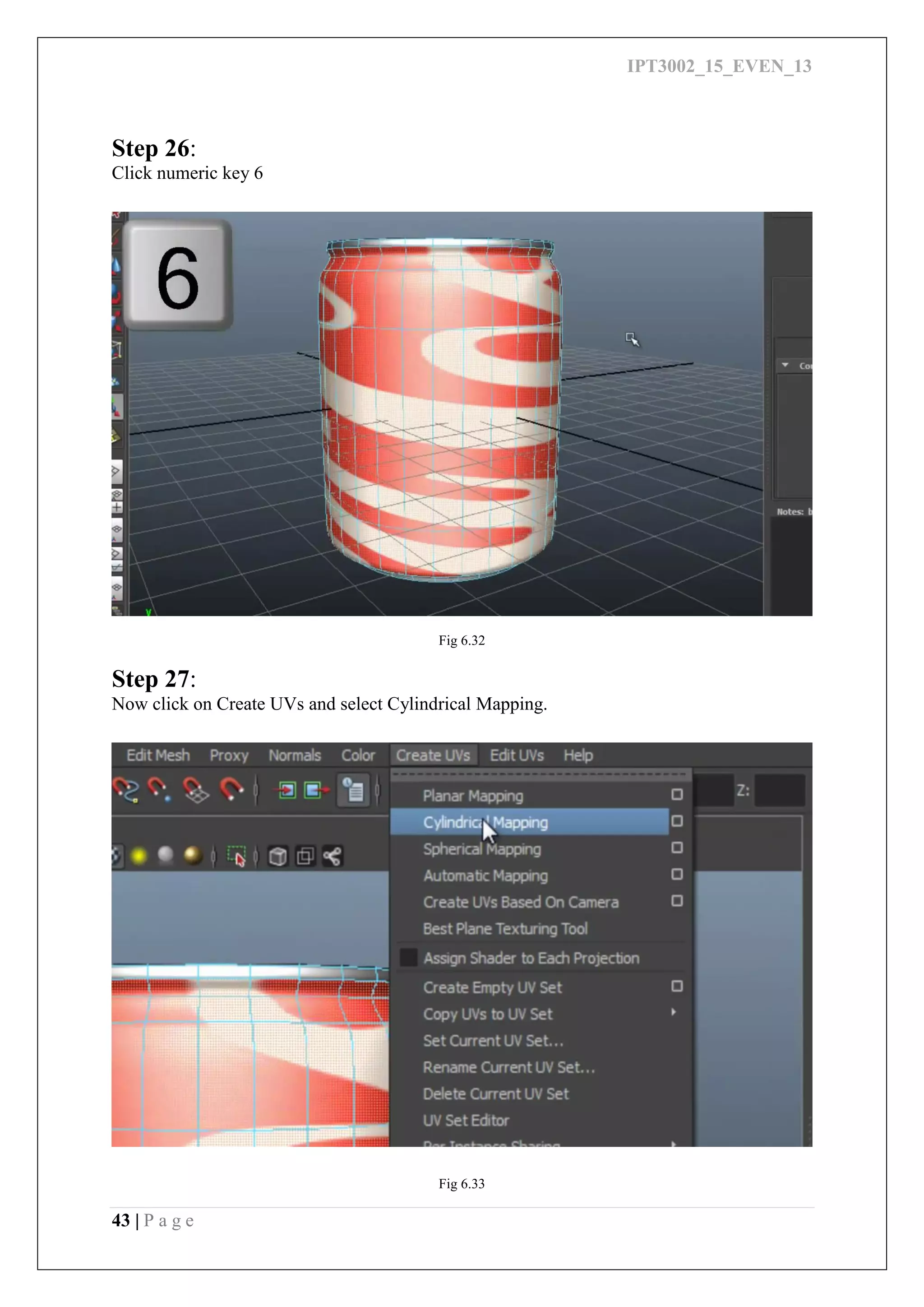Click the share-shaped joints icon in panel toolbar
Viewport: 924px width, 1307px height.
tap(332, 856)
